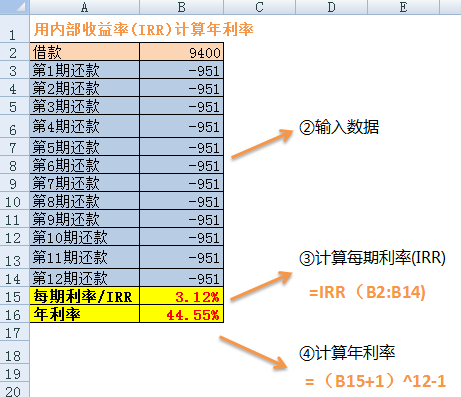461x397 pixels.
Task: Click the 44.55% result cell
Action: pos(181,314)
